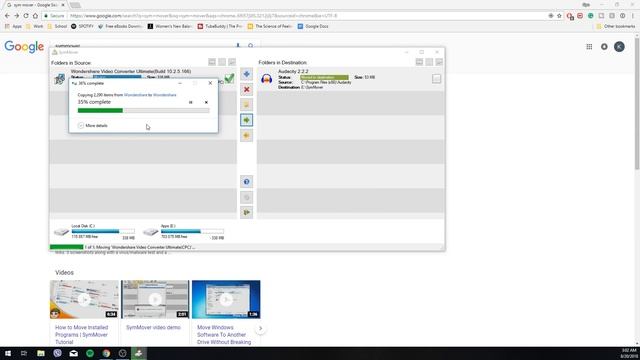The height and width of the screenshot is (360, 640).
Task: Click the green copy progress bar
Action: click(x=143, y=111)
